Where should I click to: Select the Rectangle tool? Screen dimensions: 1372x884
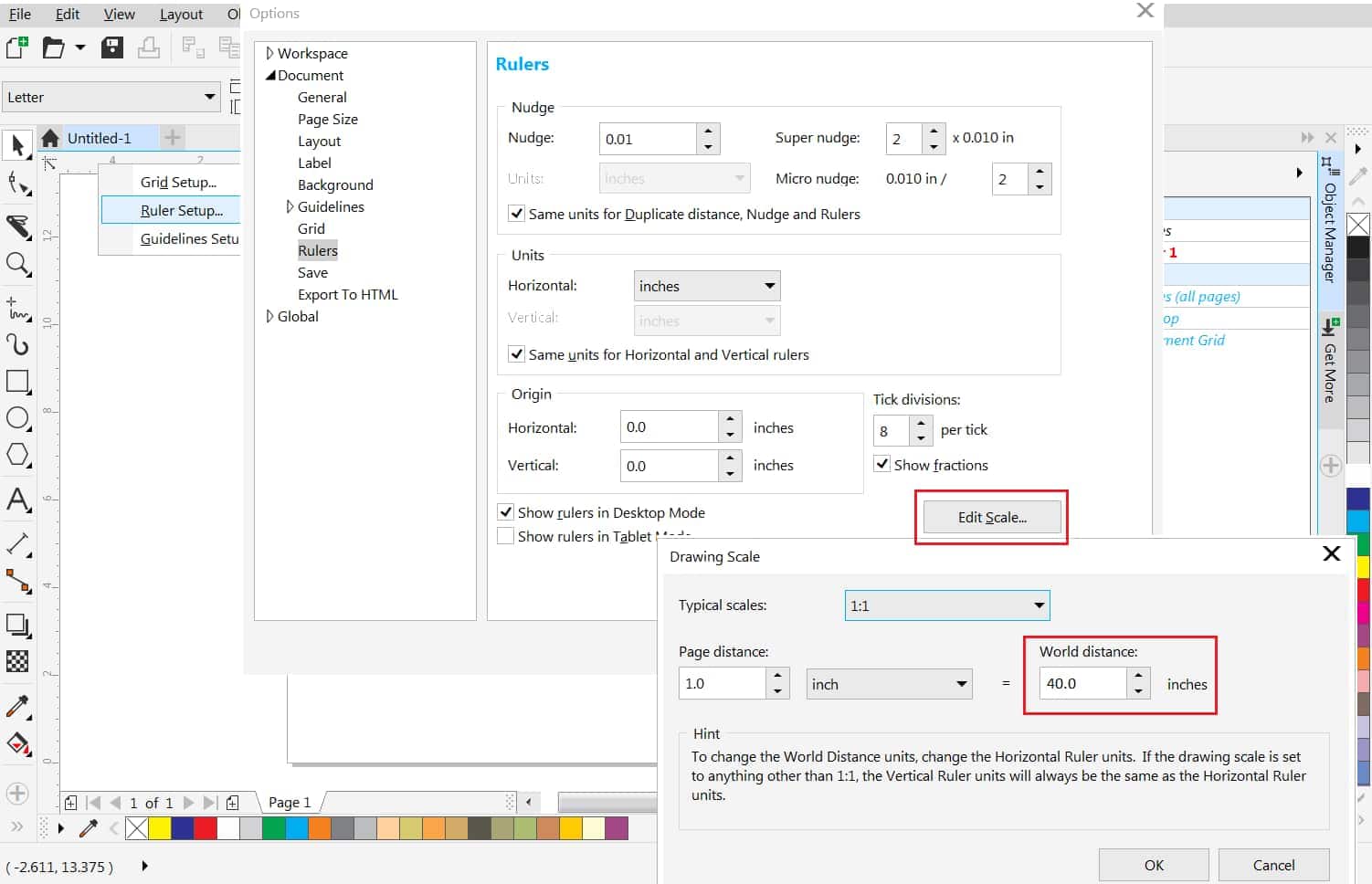click(17, 381)
